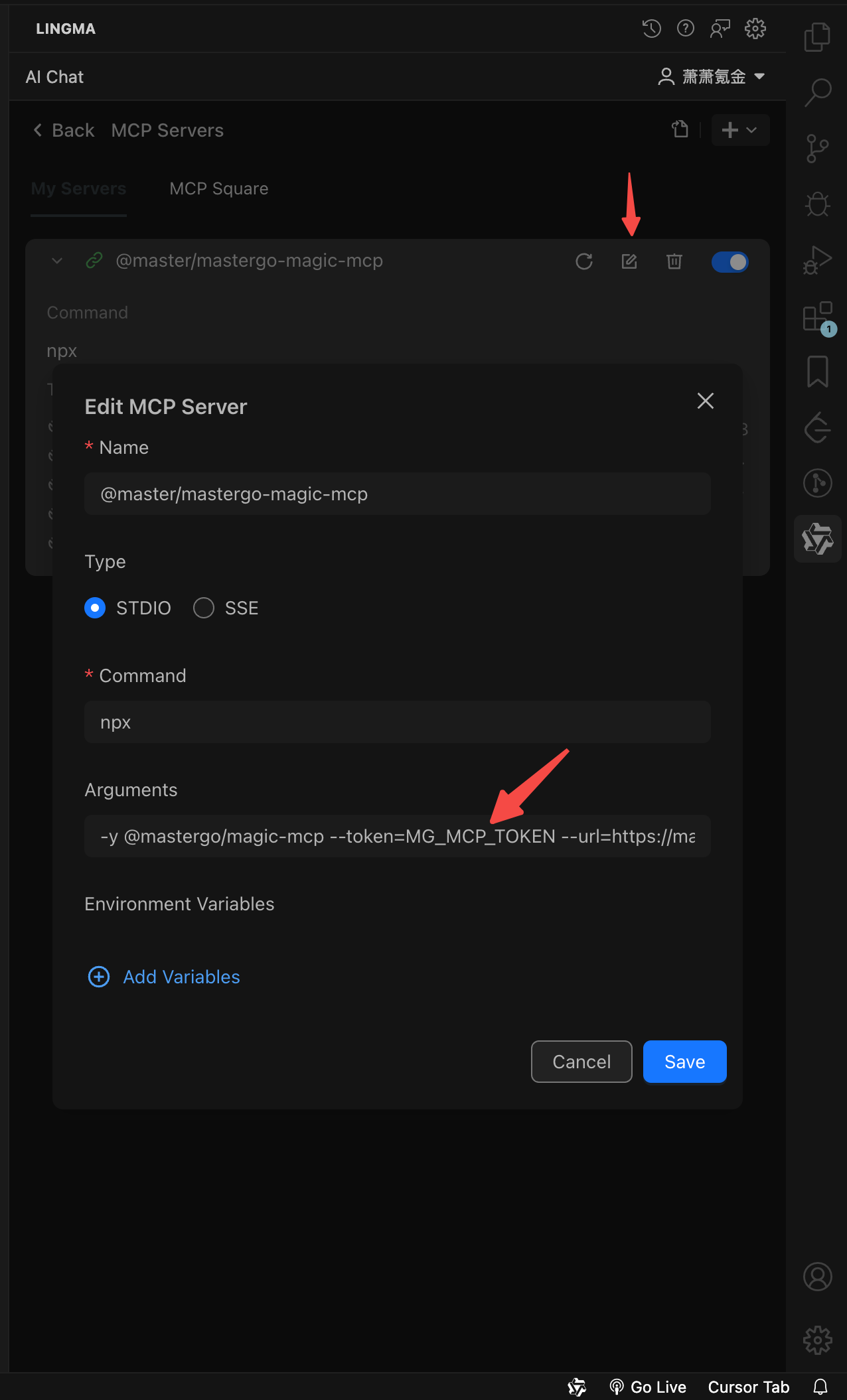Open the Git graph circle icon

click(x=818, y=483)
